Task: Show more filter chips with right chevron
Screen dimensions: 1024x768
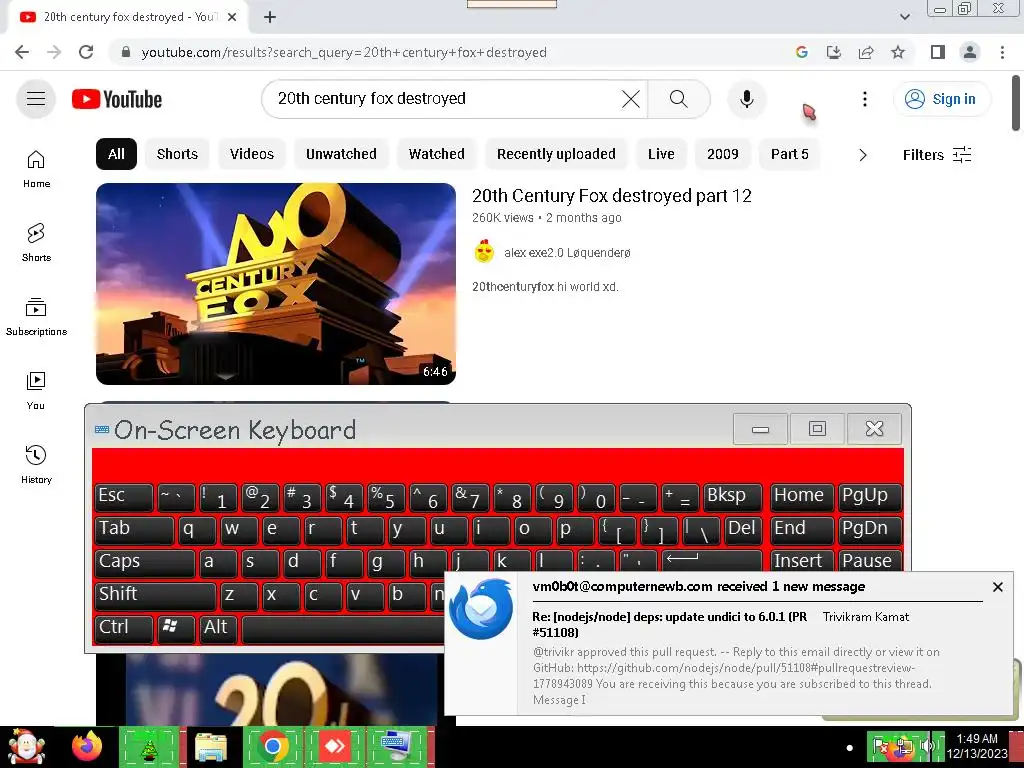Action: pyautogui.click(x=863, y=155)
